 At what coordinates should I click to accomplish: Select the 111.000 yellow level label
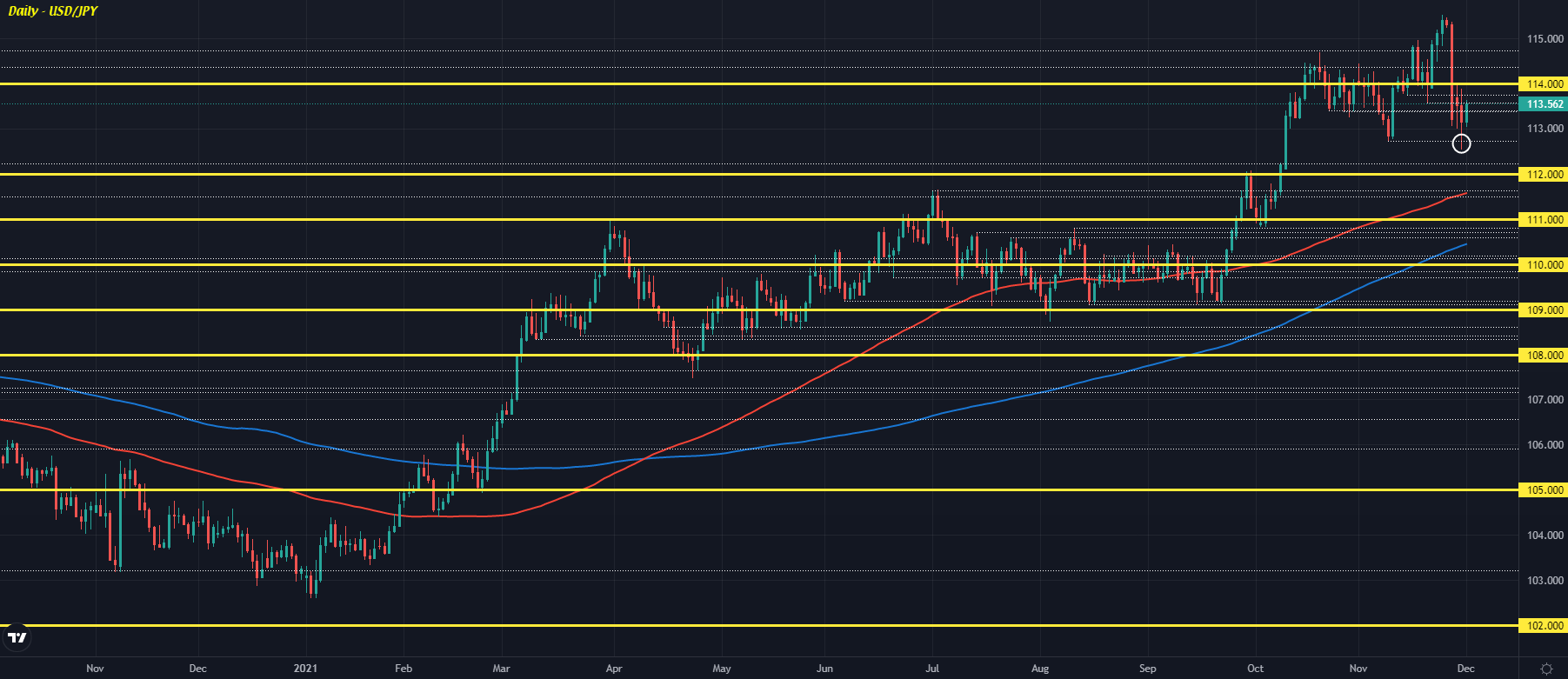1544,220
